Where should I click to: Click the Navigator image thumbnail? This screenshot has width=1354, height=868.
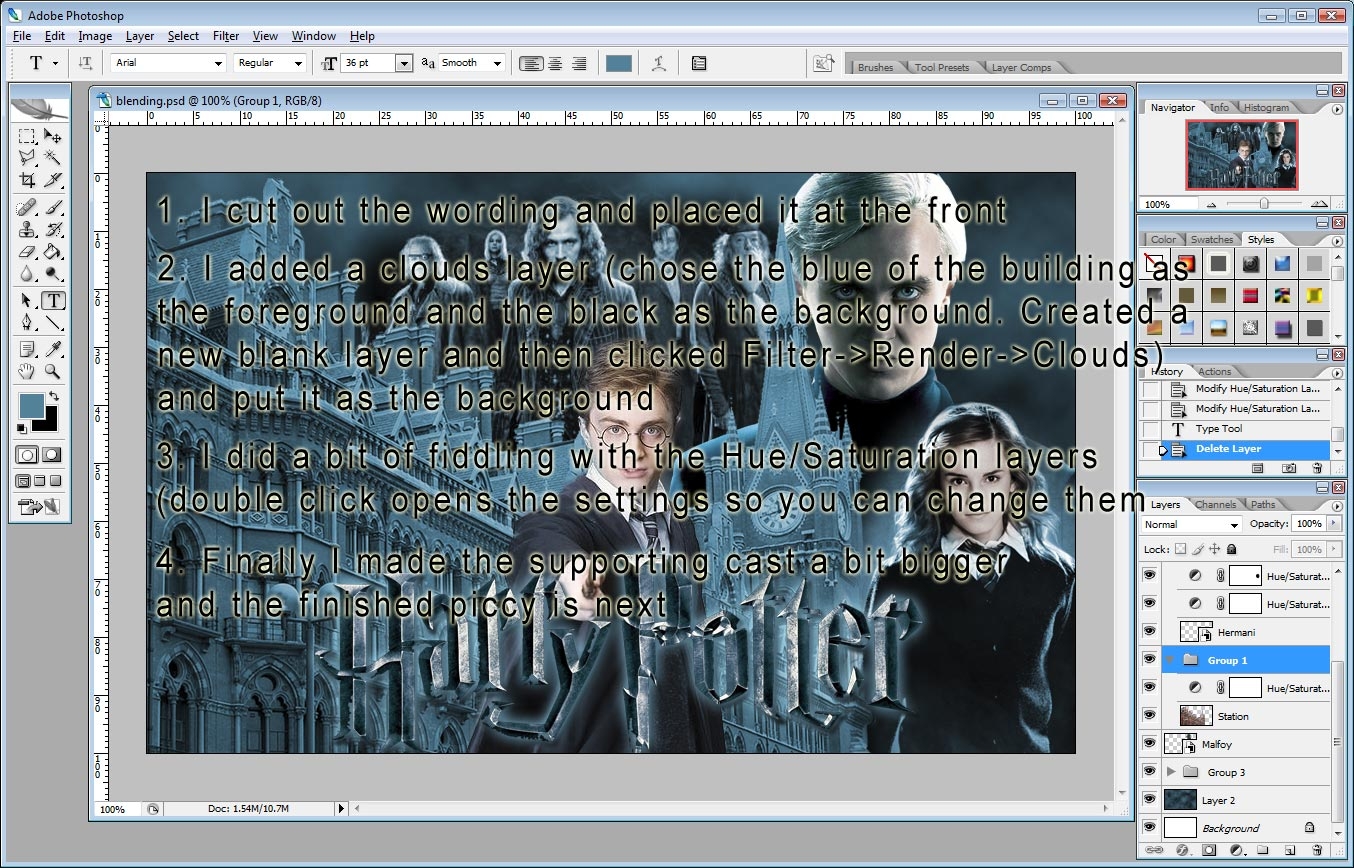(1241, 154)
